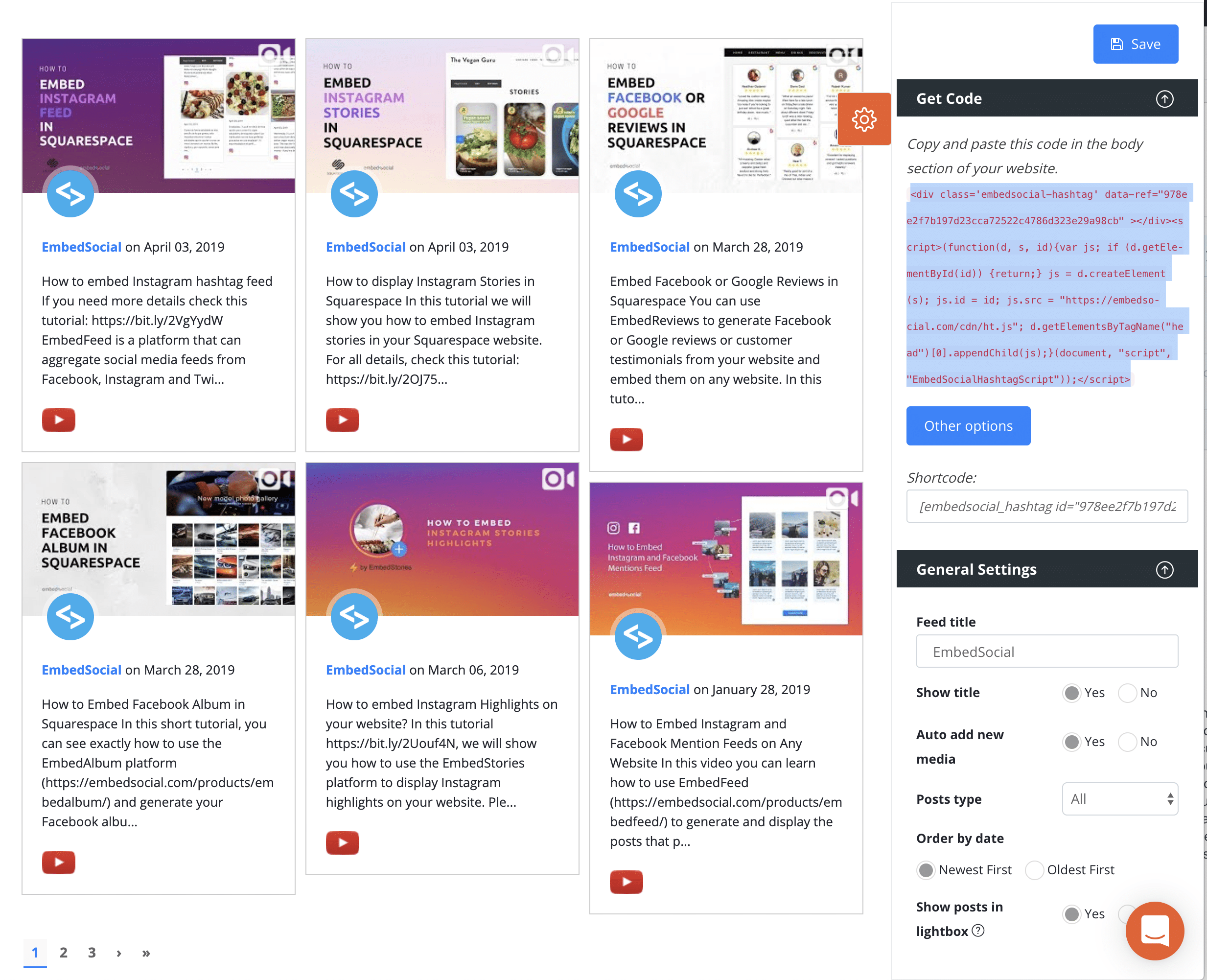Select Yes for Show posts in lightbox
The height and width of the screenshot is (980, 1207).
coord(1071,914)
